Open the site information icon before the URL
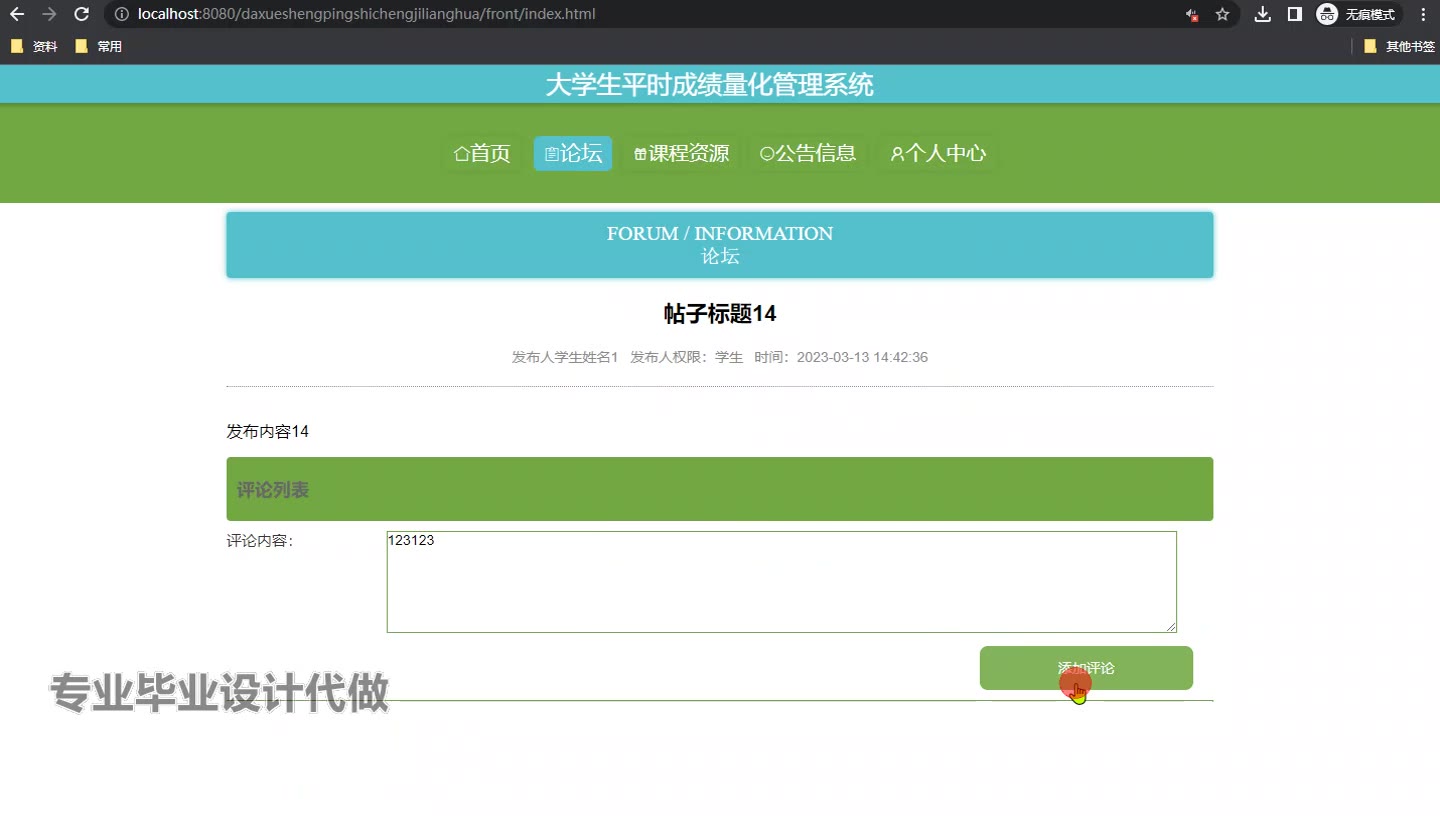The image size is (1440, 816). tap(121, 14)
